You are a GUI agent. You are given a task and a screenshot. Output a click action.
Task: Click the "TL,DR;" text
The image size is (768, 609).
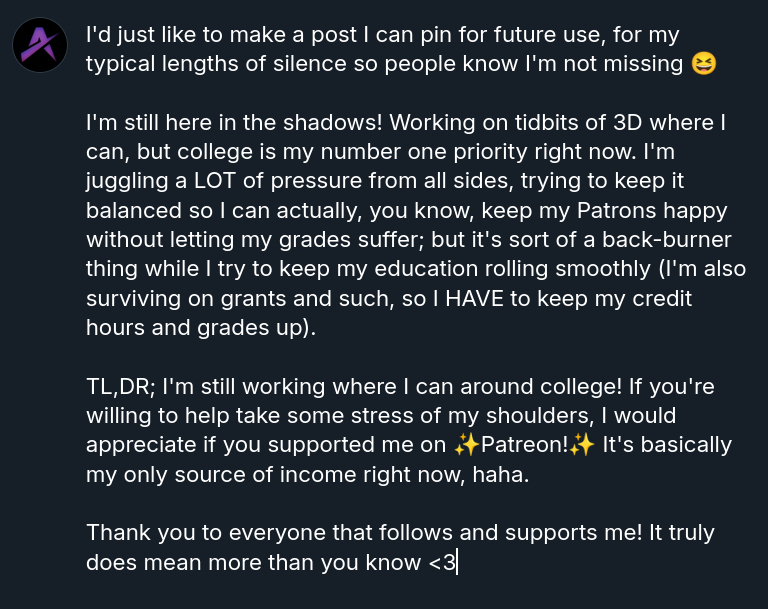[121, 387]
